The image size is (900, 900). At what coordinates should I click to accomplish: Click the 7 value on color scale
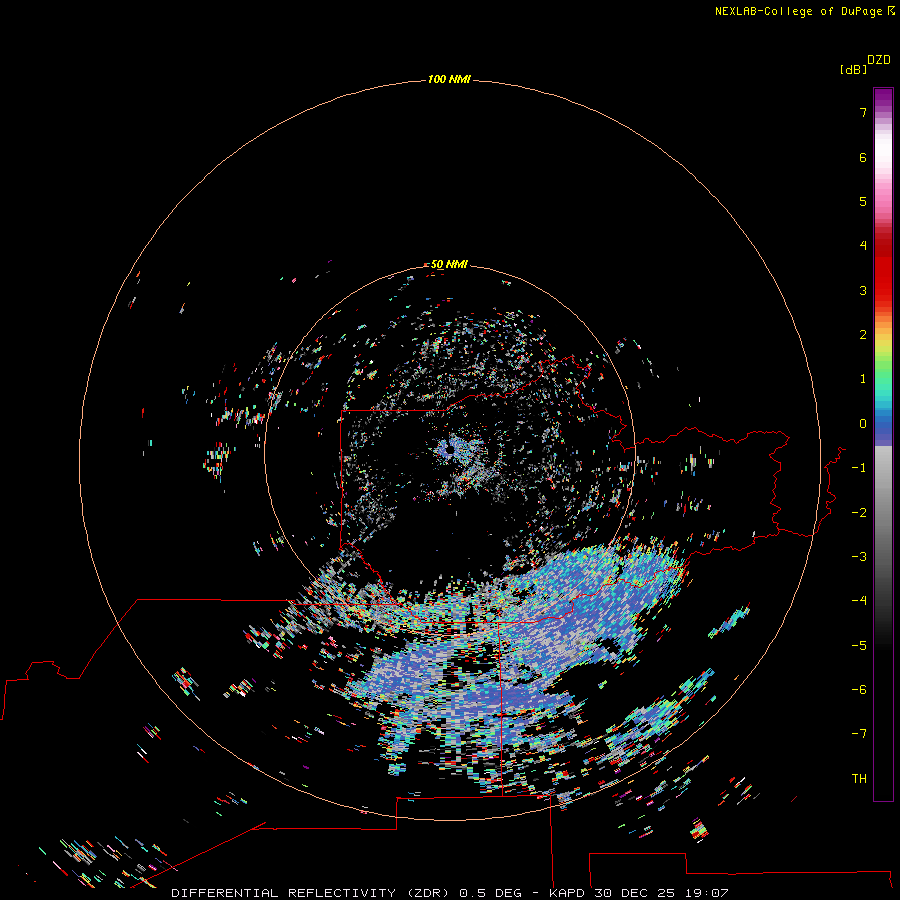pyautogui.click(x=863, y=112)
